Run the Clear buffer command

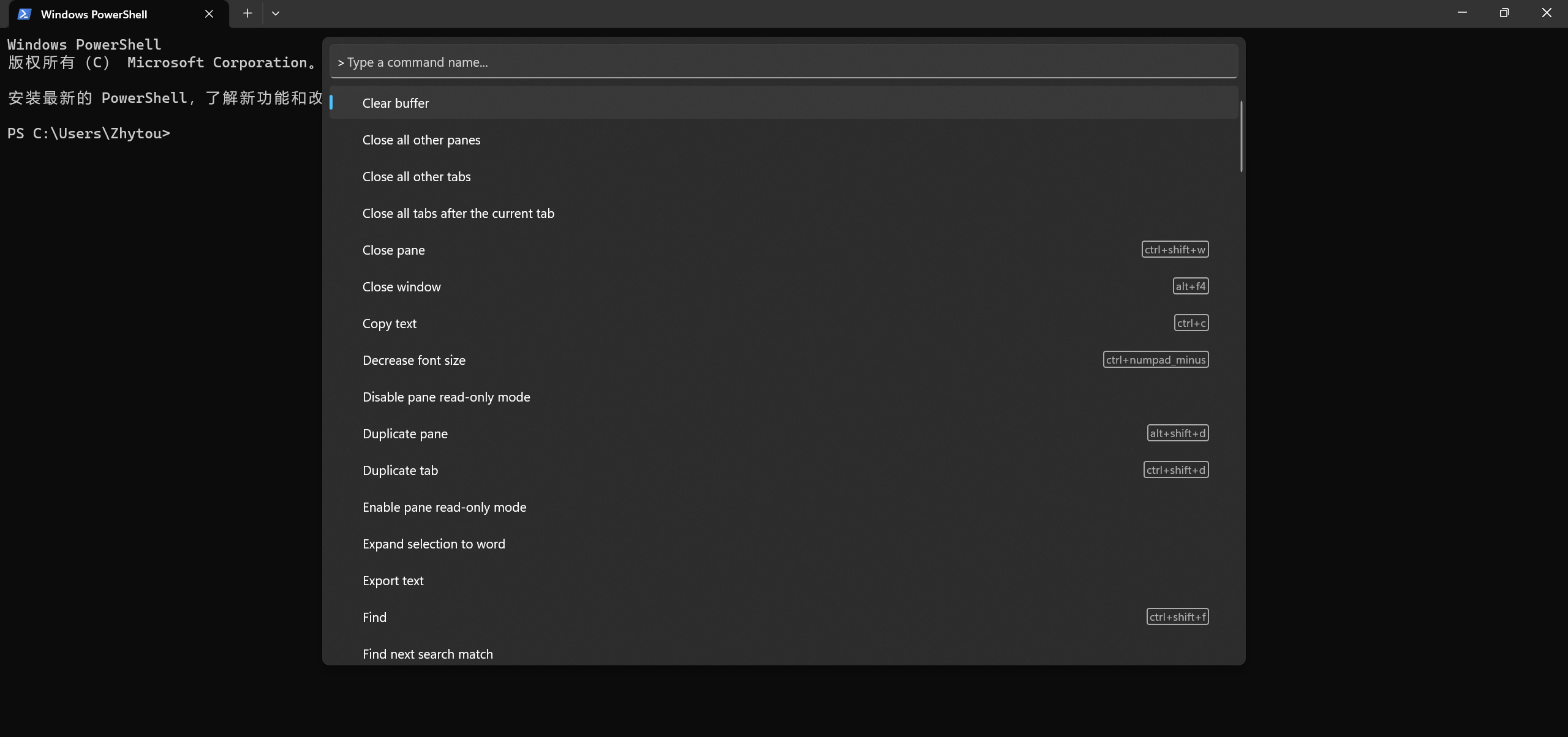point(783,103)
